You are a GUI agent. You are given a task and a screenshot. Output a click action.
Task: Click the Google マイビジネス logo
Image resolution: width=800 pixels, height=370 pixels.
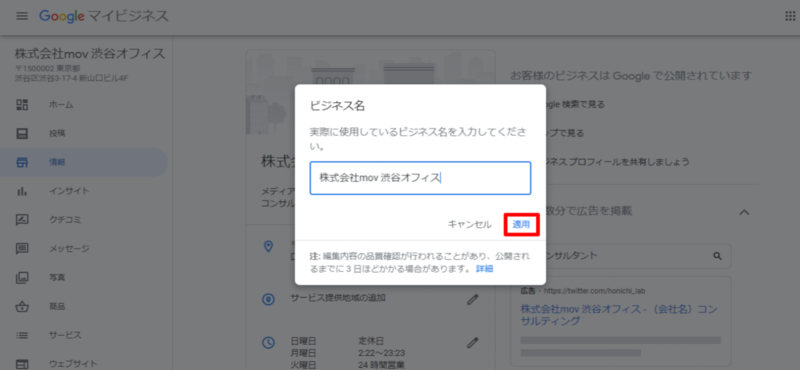[x=104, y=16]
